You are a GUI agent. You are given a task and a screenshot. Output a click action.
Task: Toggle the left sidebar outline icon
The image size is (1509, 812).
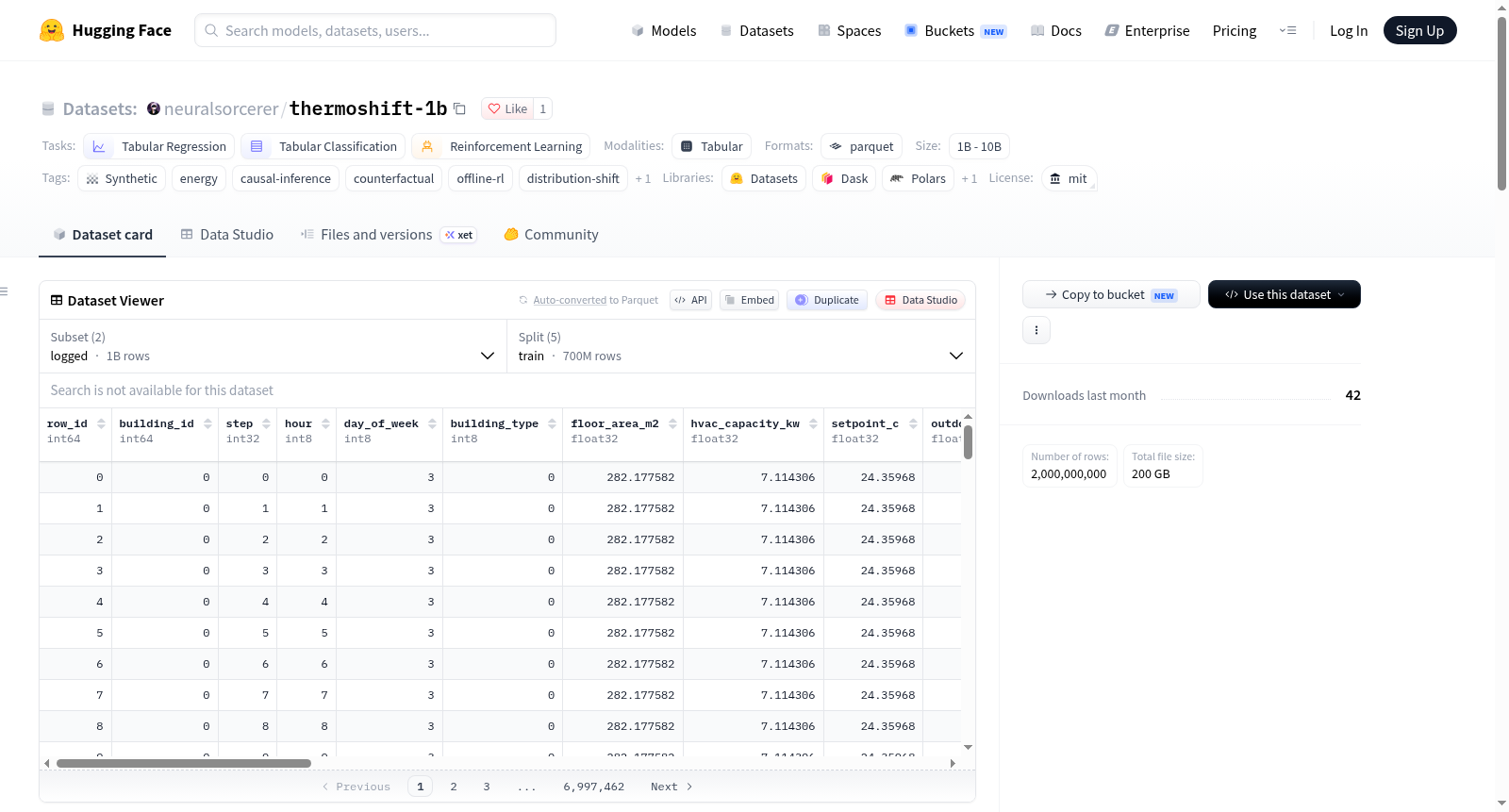pyautogui.click(x=4, y=291)
